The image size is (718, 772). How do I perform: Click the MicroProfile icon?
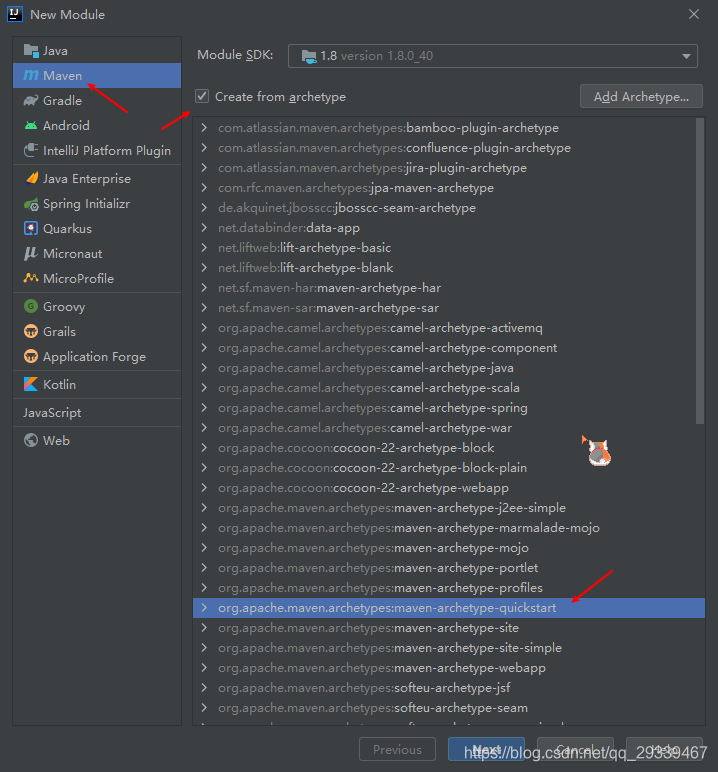[31, 278]
